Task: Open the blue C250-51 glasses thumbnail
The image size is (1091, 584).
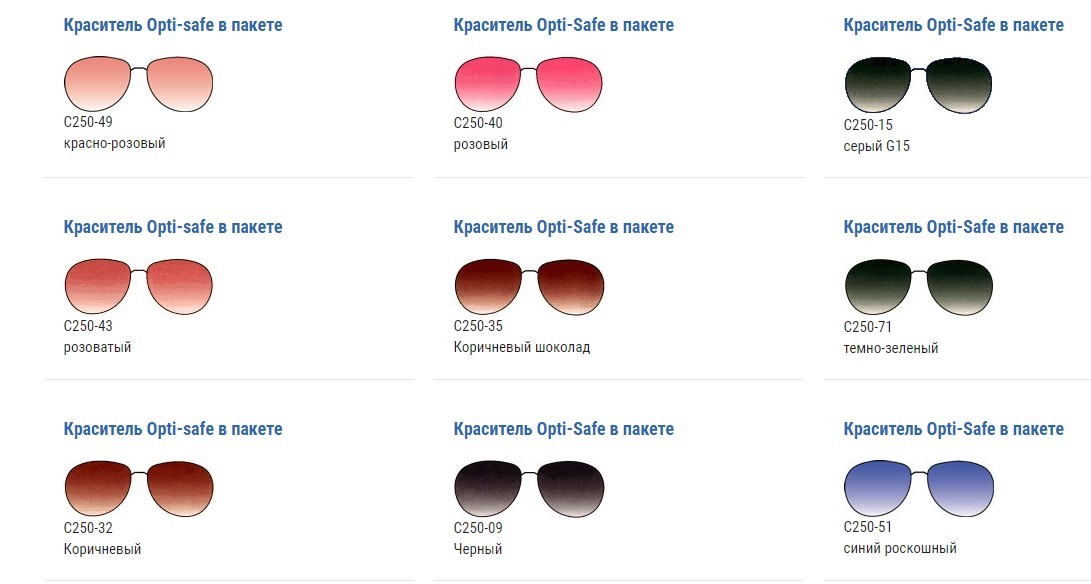Action: pyautogui.click(x=918, y=489)
